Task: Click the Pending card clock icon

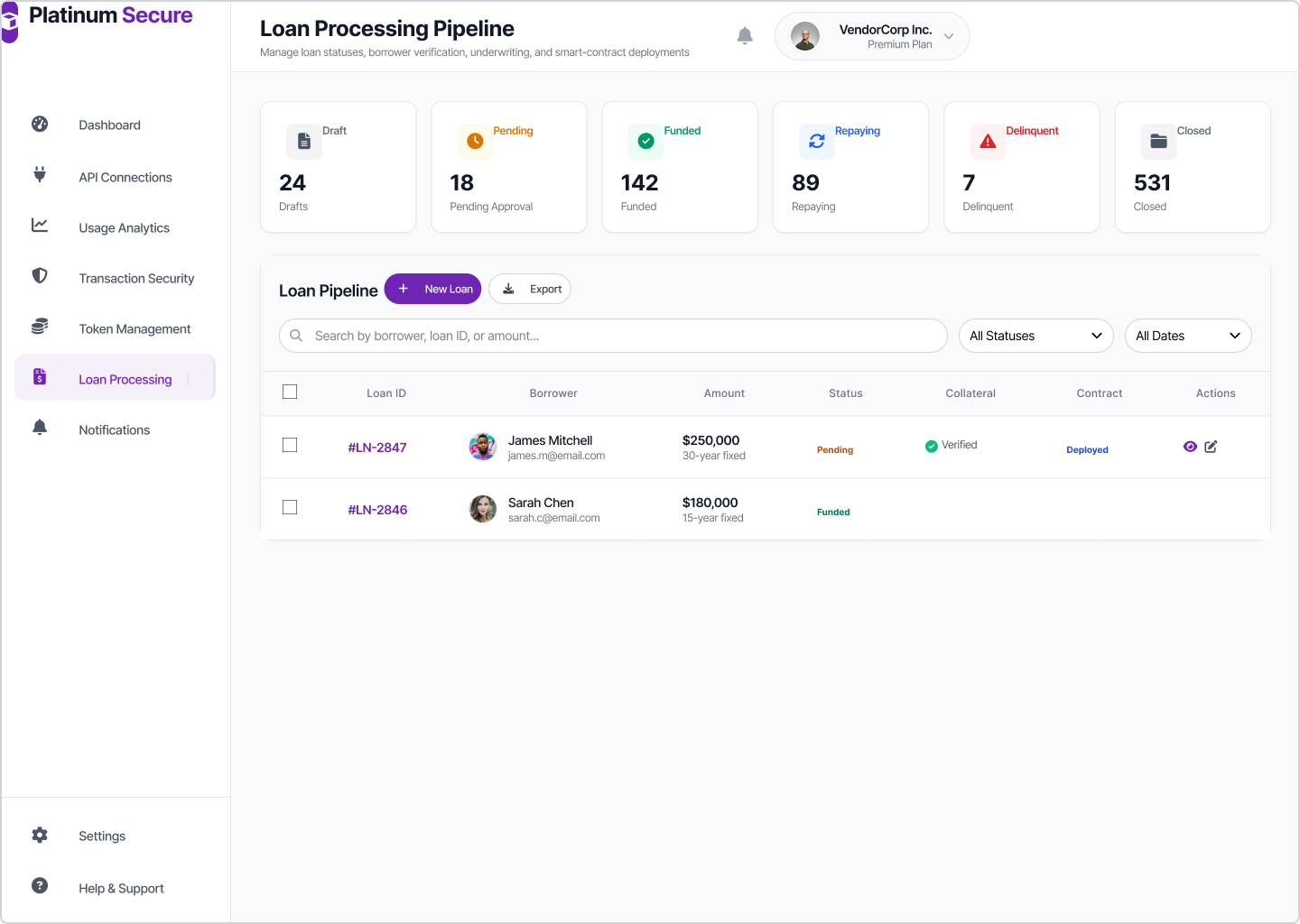Action: pos(475,142)
